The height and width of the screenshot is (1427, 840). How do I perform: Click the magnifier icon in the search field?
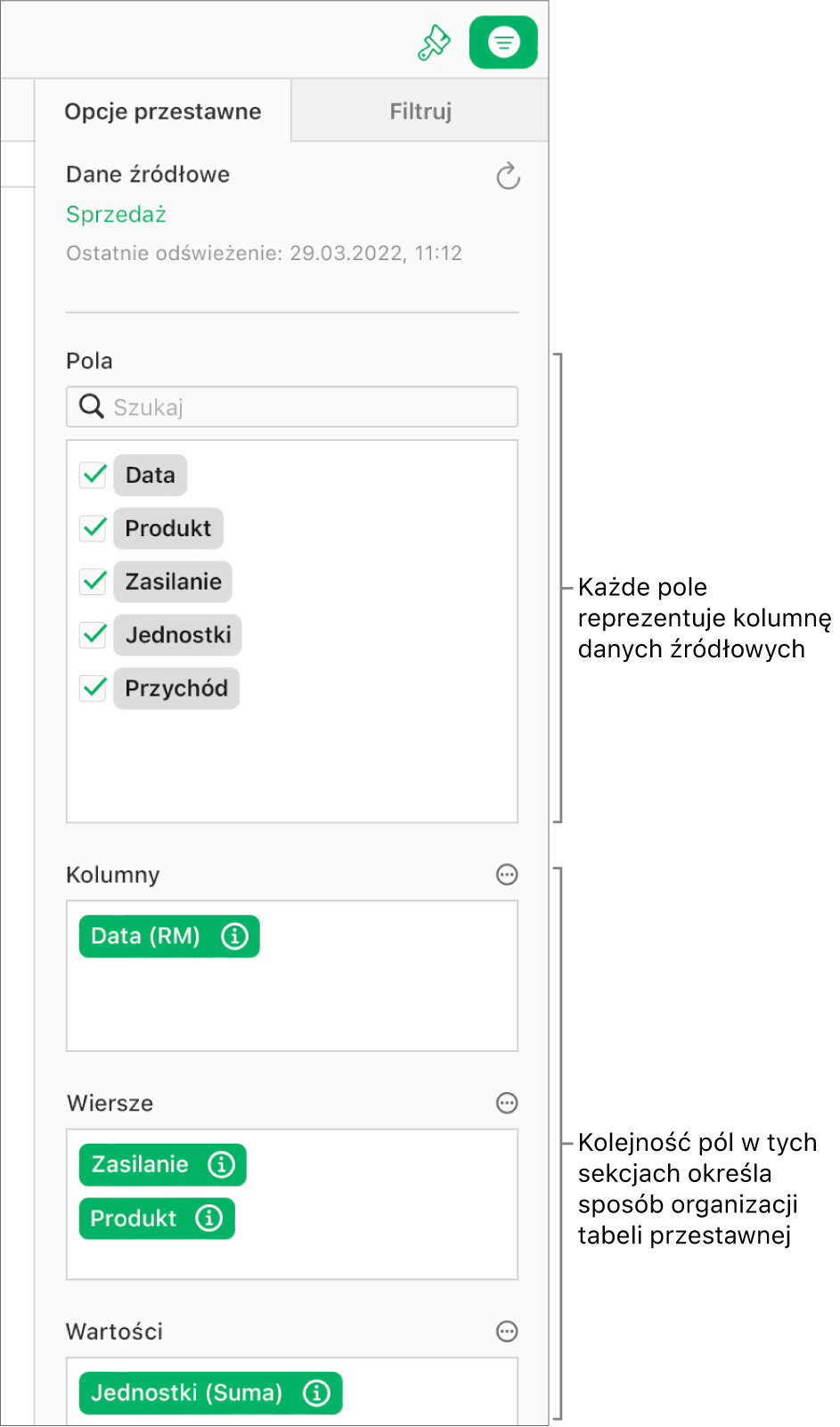pyautogui.click(x=90, y=407)
